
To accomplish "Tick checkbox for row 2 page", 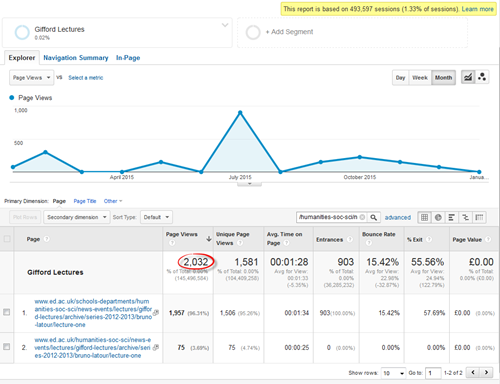I will [7, 347].
